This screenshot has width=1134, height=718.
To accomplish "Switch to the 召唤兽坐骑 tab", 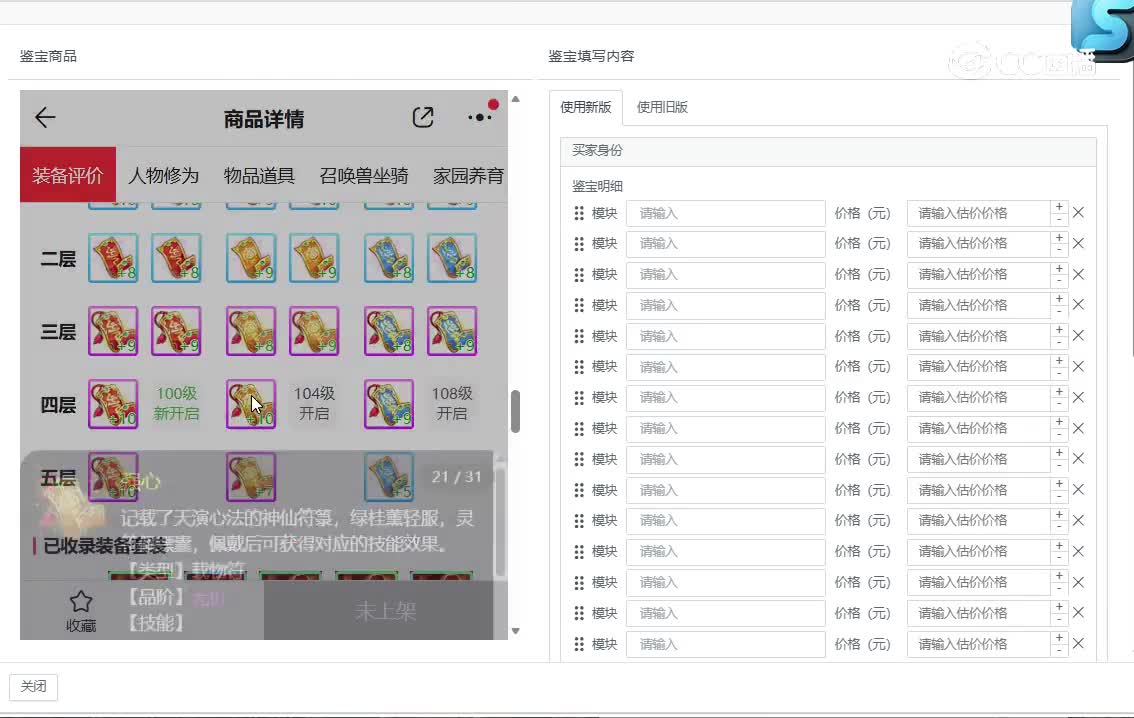I will [364, 175].
